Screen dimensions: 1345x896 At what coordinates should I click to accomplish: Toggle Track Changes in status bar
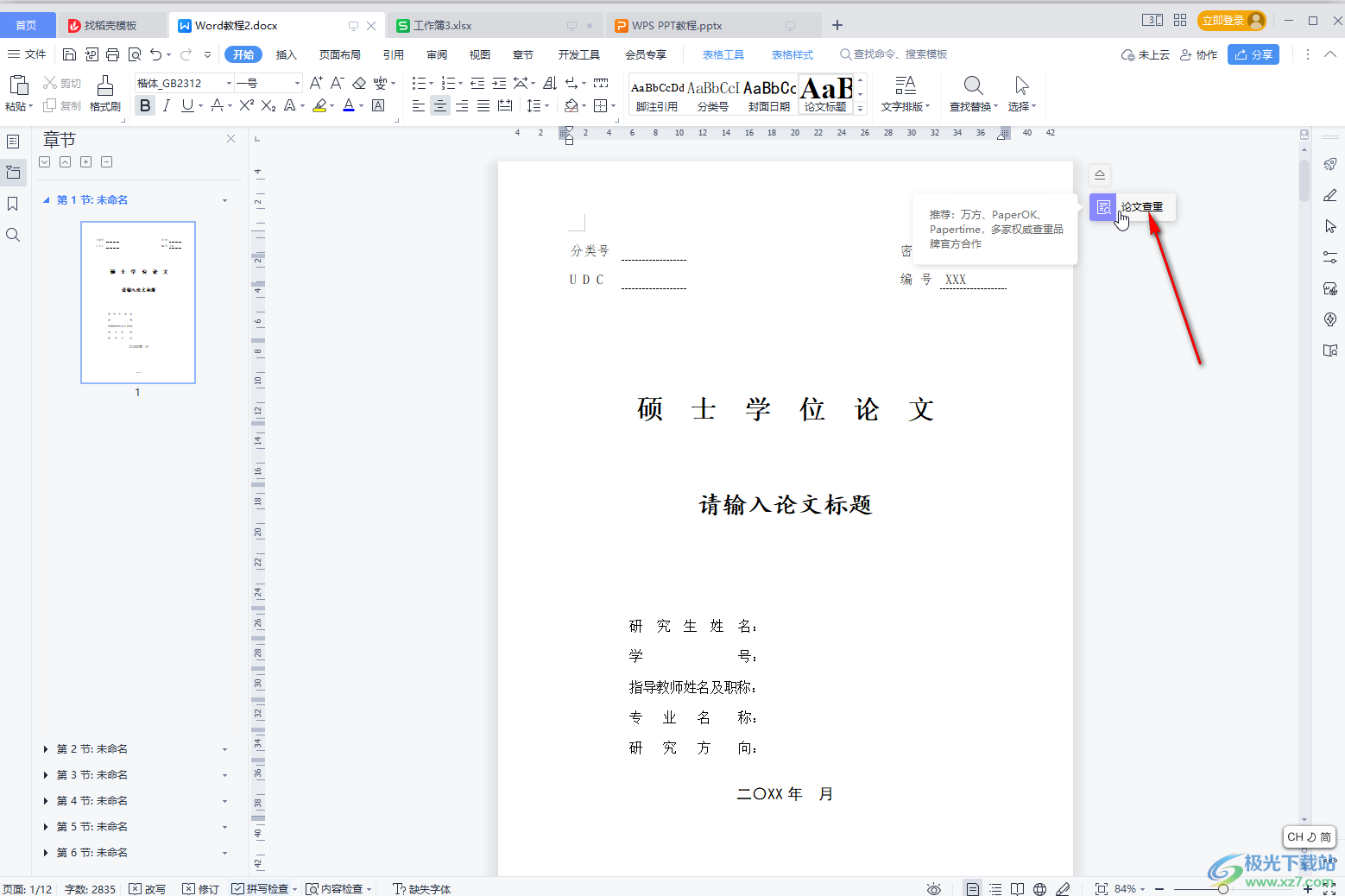(x=200, y=888)
